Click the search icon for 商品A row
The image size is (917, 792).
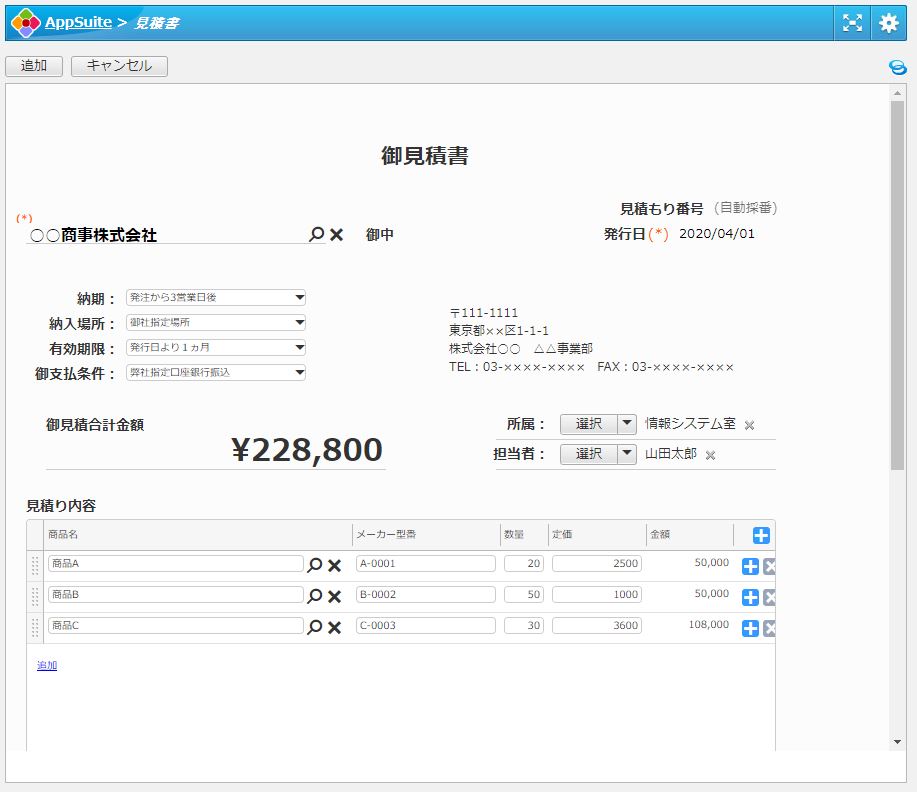coord(315,565)
